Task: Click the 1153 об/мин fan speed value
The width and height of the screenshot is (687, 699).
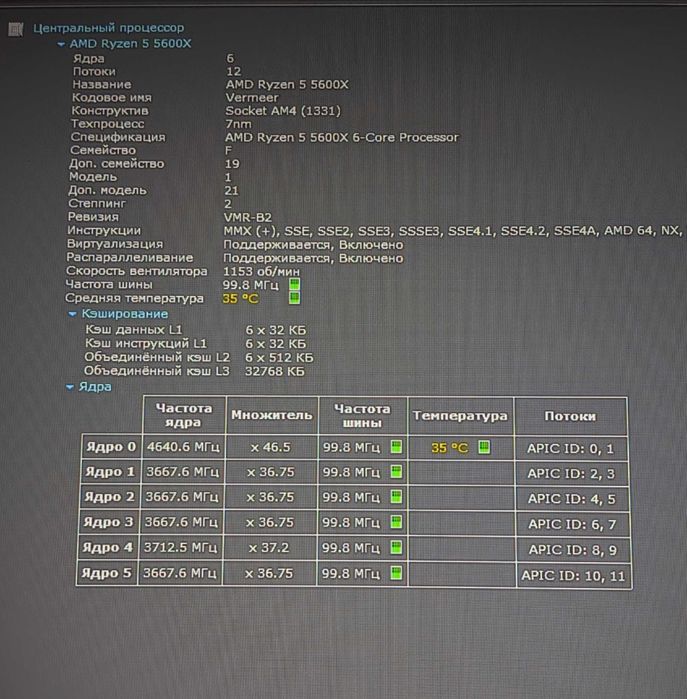Action: pos(262,271)
